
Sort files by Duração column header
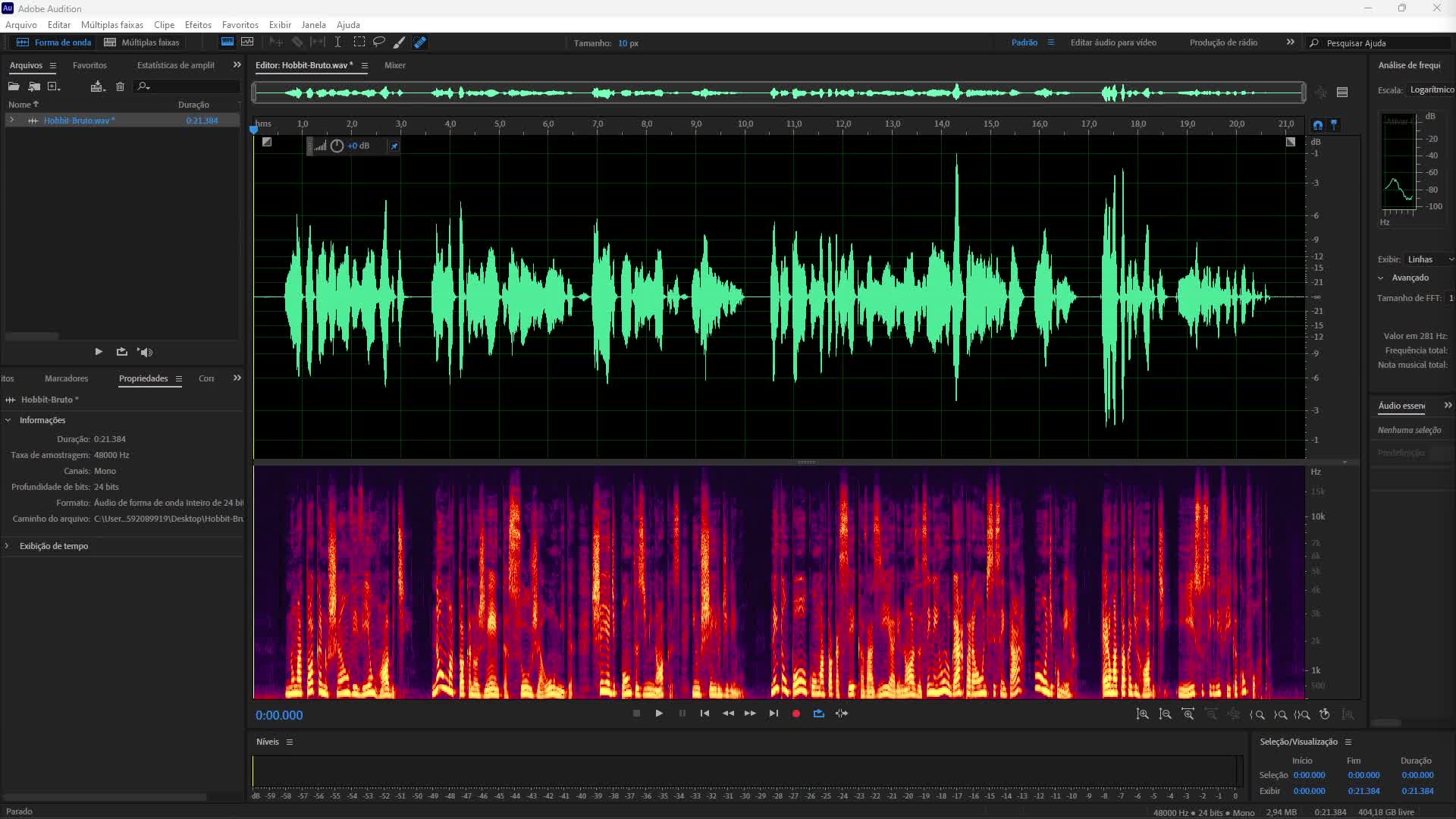193,105
